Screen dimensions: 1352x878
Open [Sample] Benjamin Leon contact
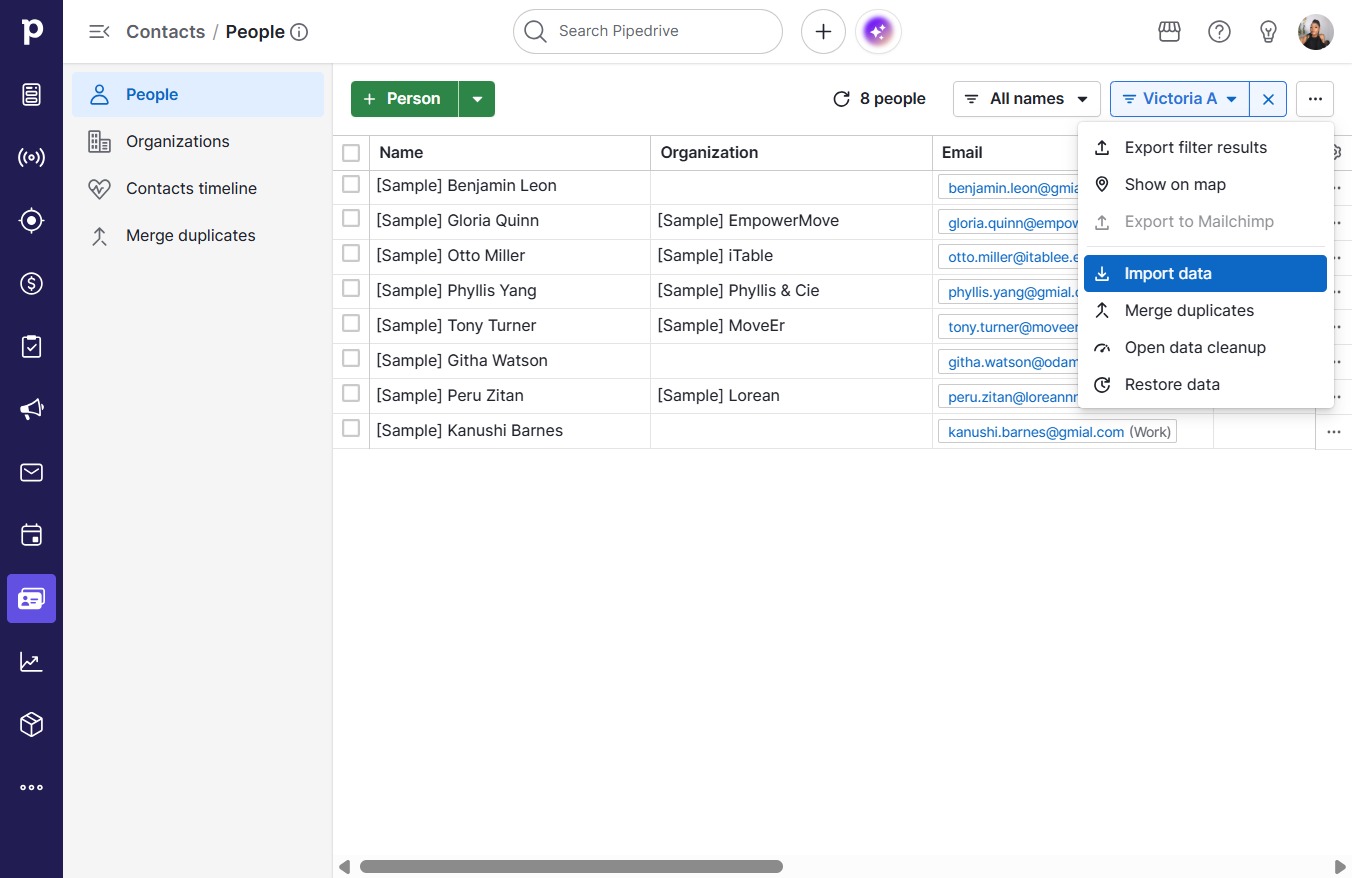click(x=466, y=185)
